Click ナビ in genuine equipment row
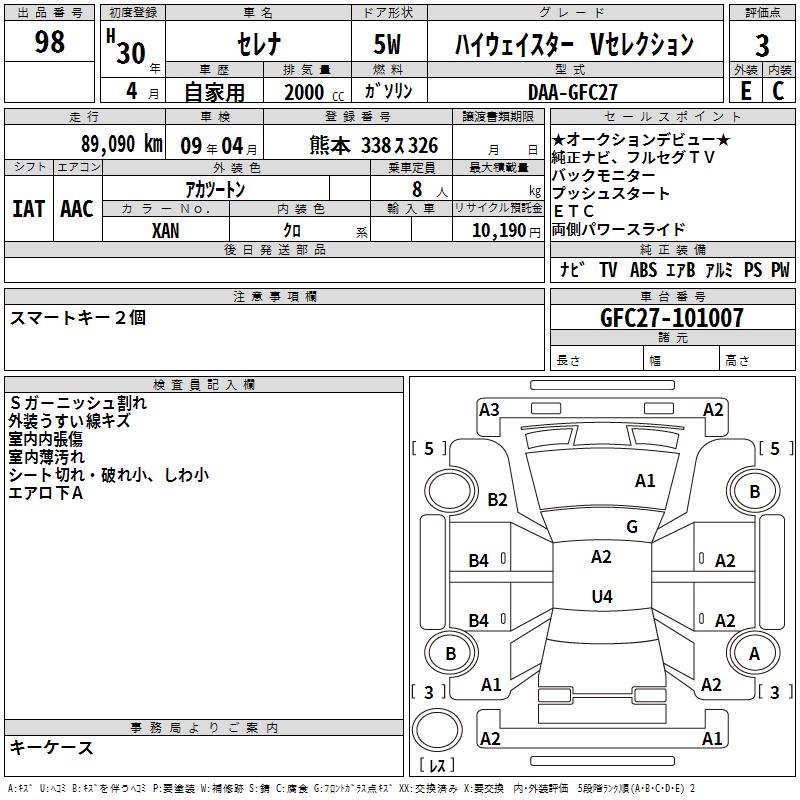The width and height of the screenshot is (800, 800). click(572, 269)
